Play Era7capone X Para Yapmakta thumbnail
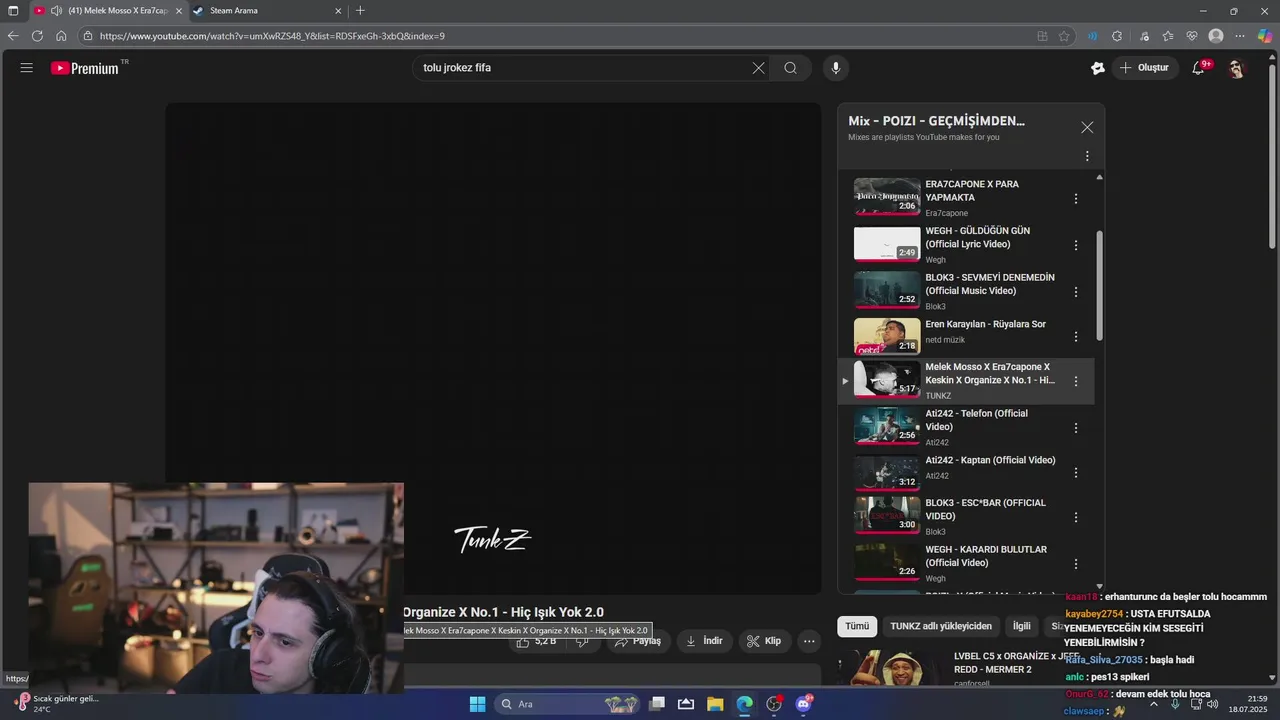Viewport: 1280px width, 720px height. point(887,197)
